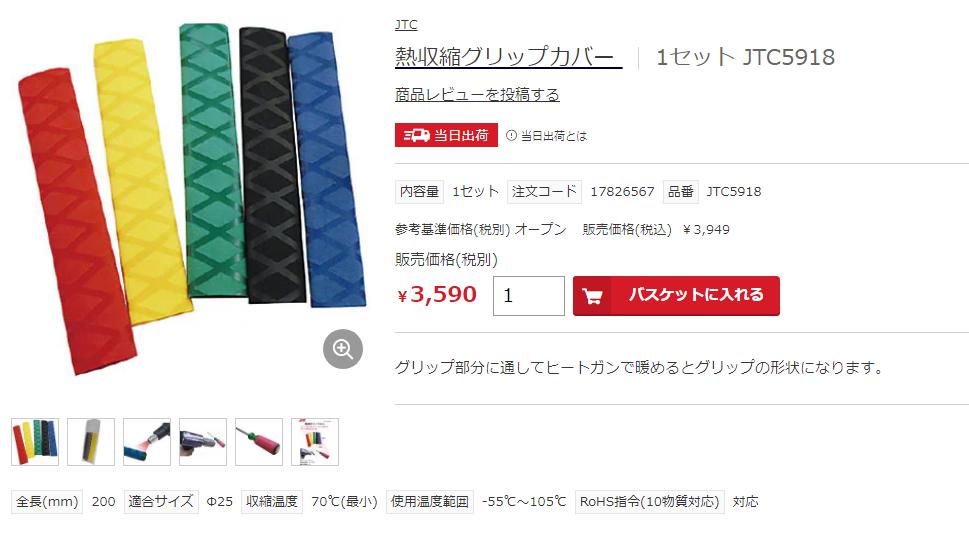This screenshot has width=969, height=544.
Task: Click the shopping cart icon on the red button
Action: (592, 296)
